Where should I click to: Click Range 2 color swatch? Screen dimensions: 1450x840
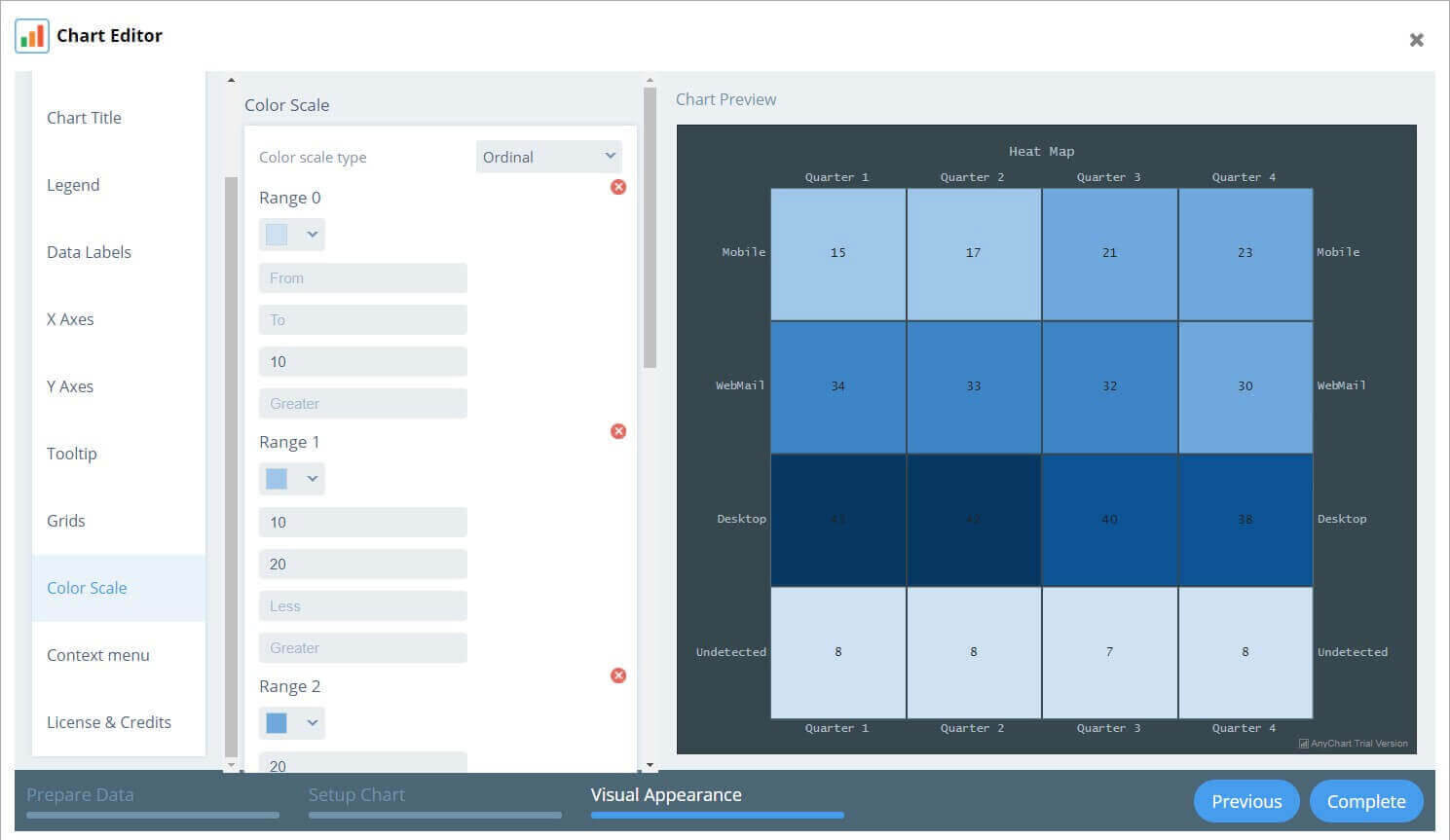tap(278, 723)
